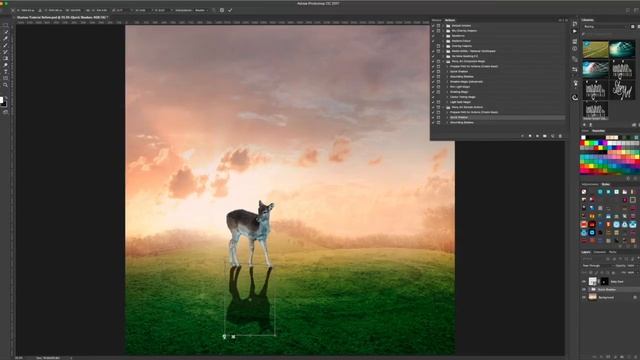Select the Baby Deer layer name
The image size is (640, 360).
[617, 282]
